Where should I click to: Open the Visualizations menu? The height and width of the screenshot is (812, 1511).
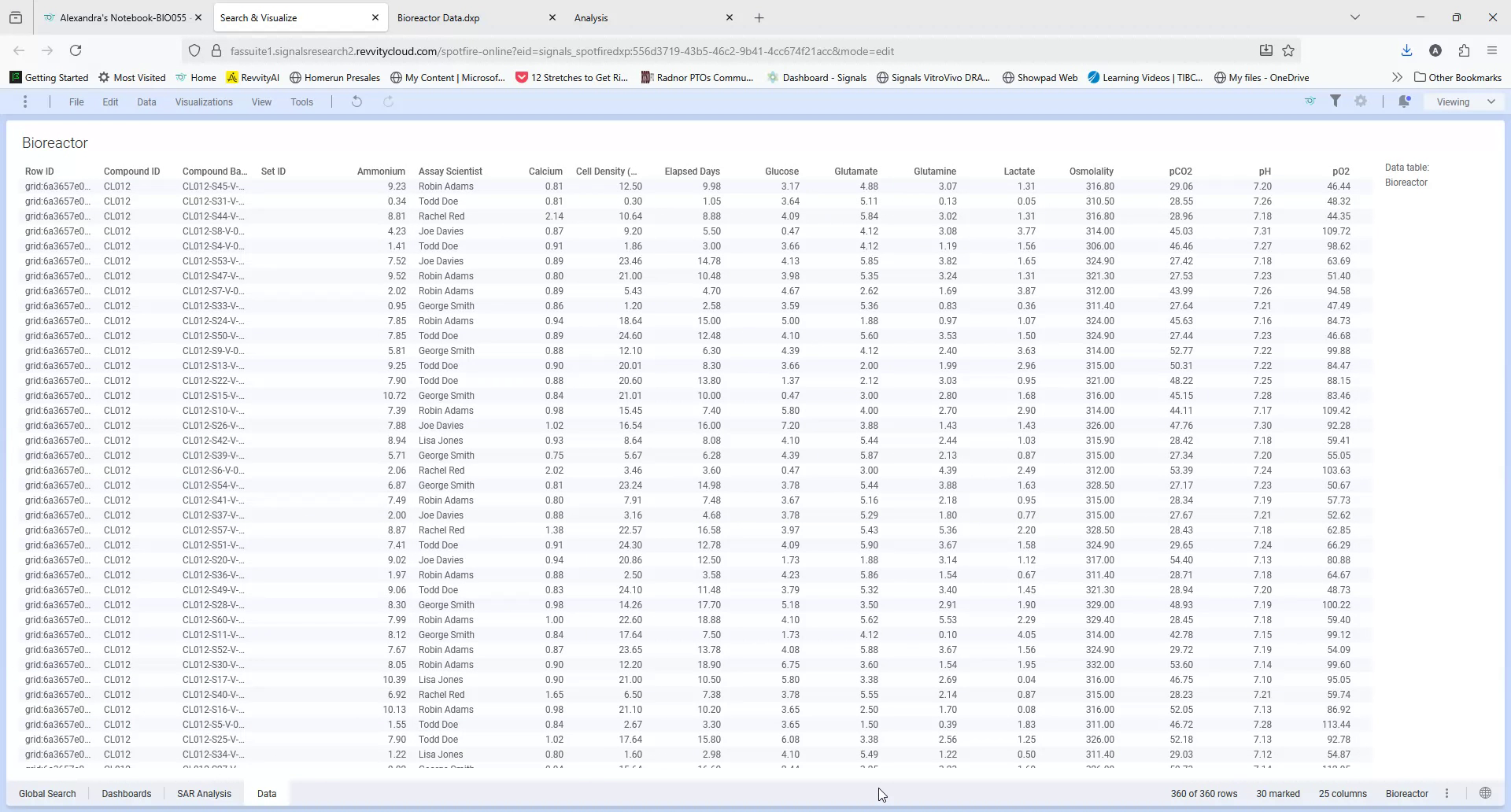204,101
